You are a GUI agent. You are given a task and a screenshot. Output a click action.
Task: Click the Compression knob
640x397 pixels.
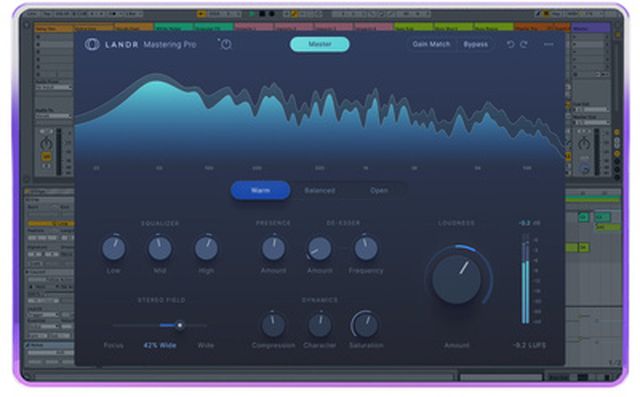point(273,325)
